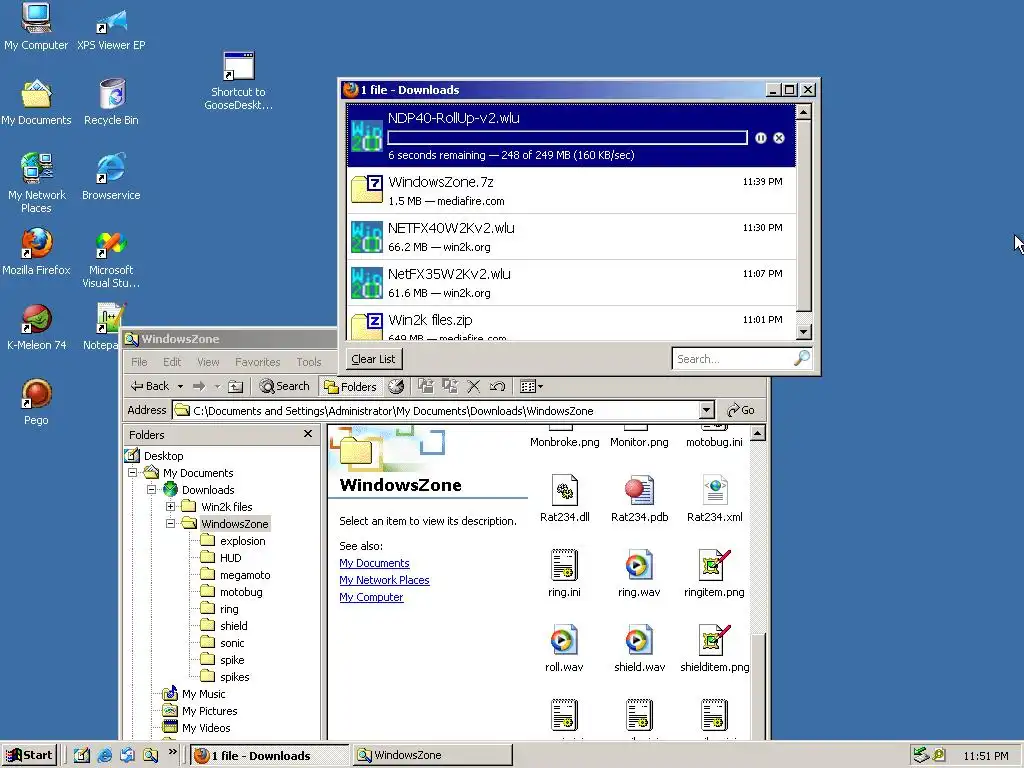Open the Back history dropdown arrow

[x=181, y=387]
